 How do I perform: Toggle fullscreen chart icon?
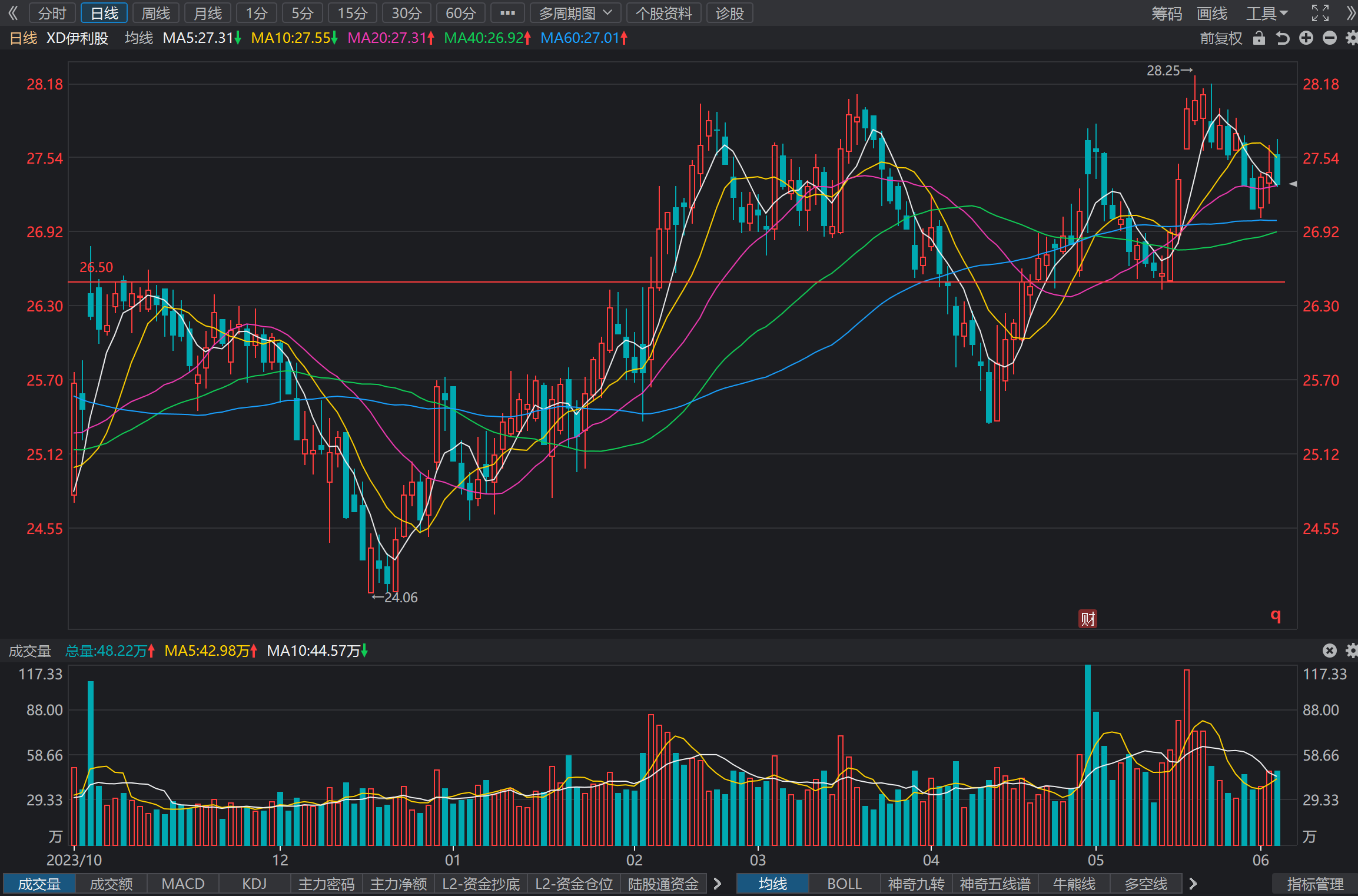(1320, 13)
